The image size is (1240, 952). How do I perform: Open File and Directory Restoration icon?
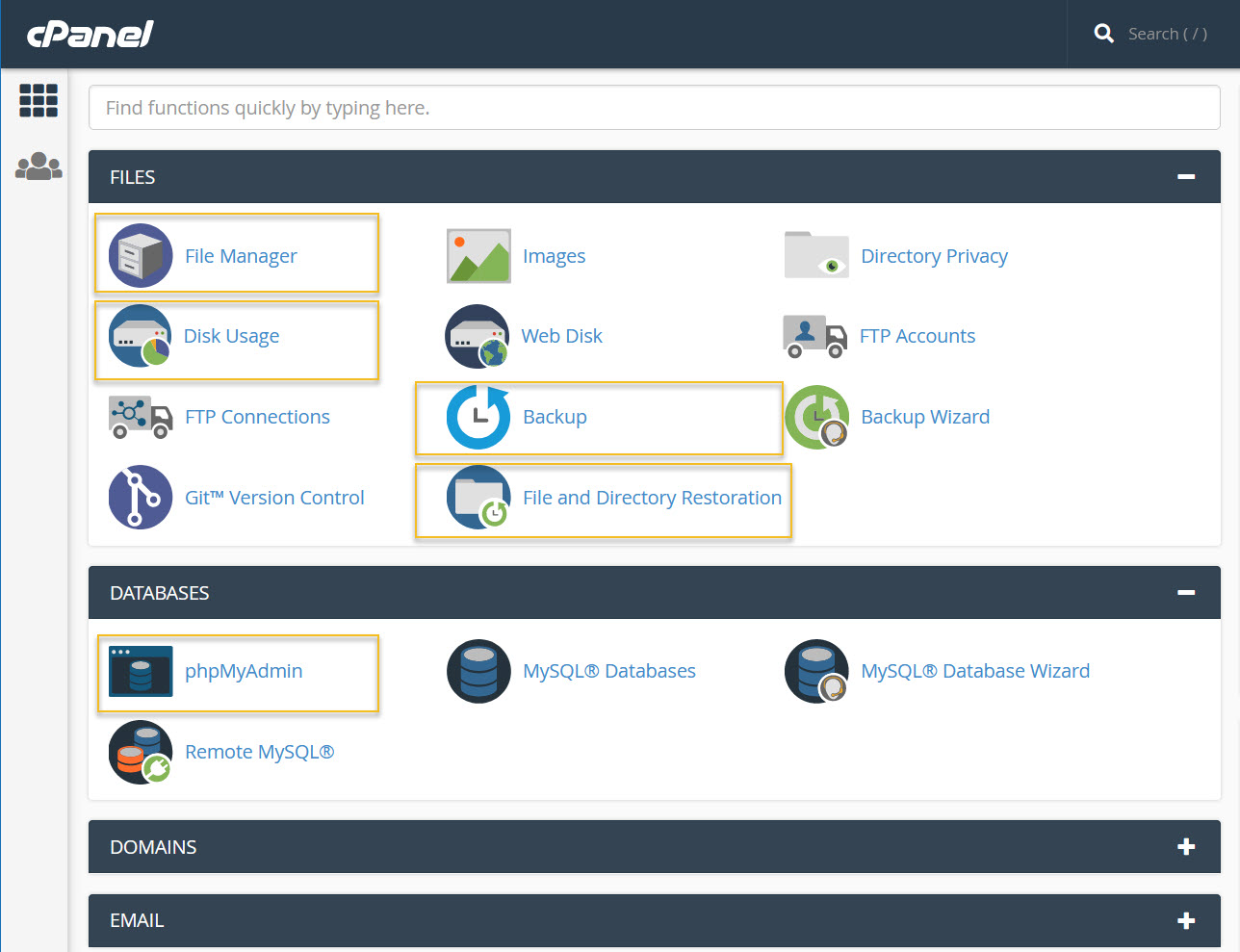point(478,498)
